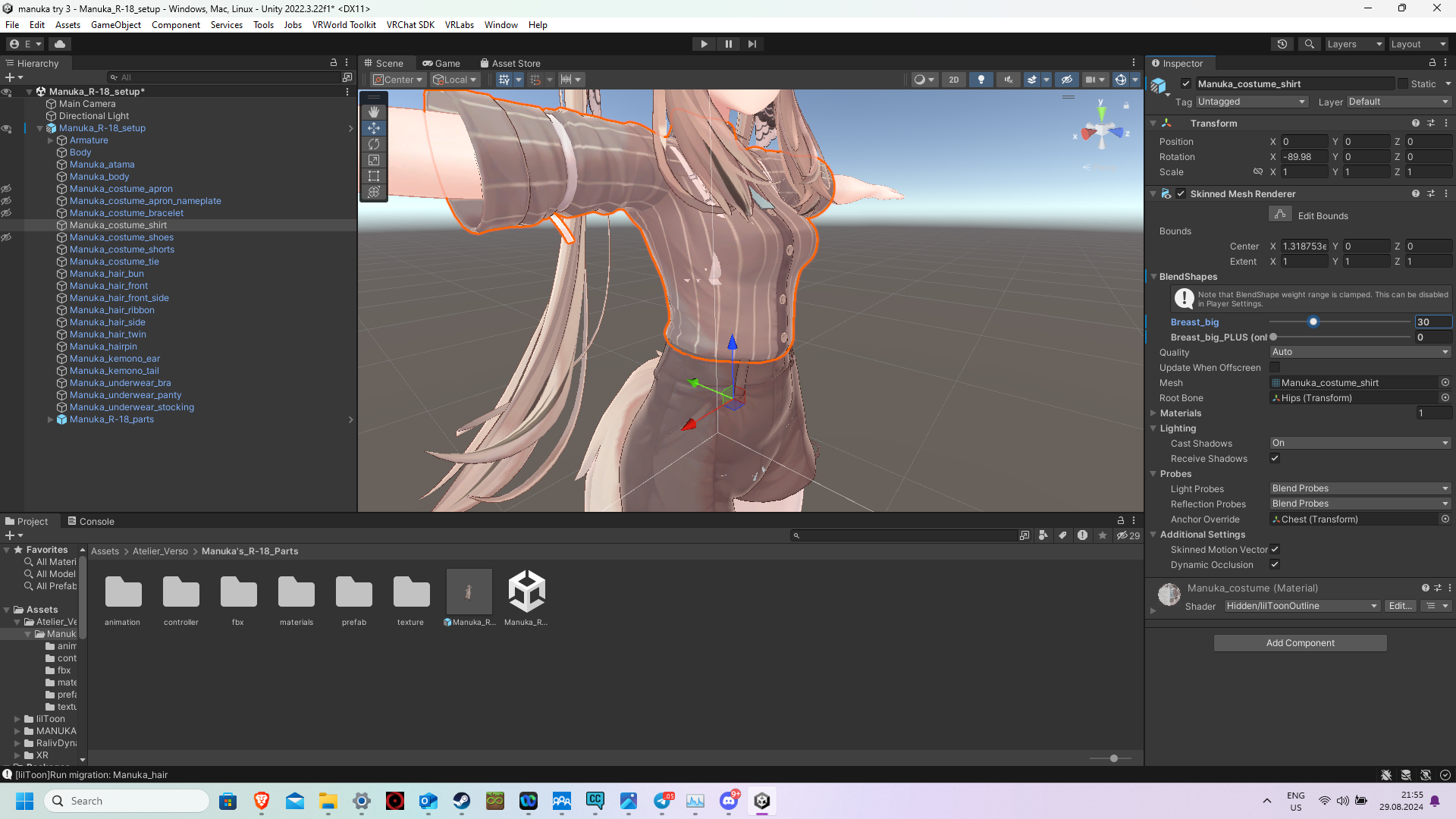This screenshot has width=1456, height=819.
Task: Select the Scale tool
Action: pos(373,160)
